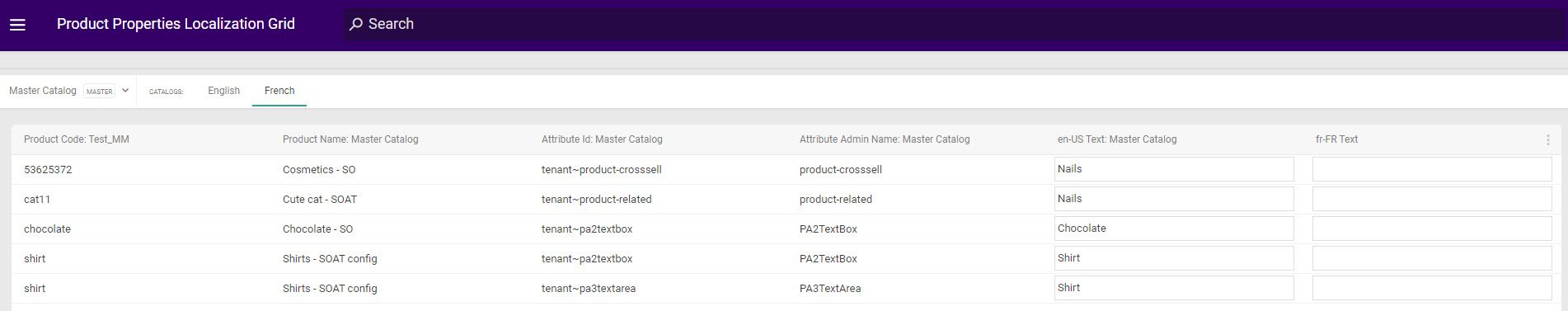Image resolution: width=1568 pixels, height=311 pixels.
Task: Click fr-FR field for shirt PA2TextBox row
Action: click(x=1432, y=258)
